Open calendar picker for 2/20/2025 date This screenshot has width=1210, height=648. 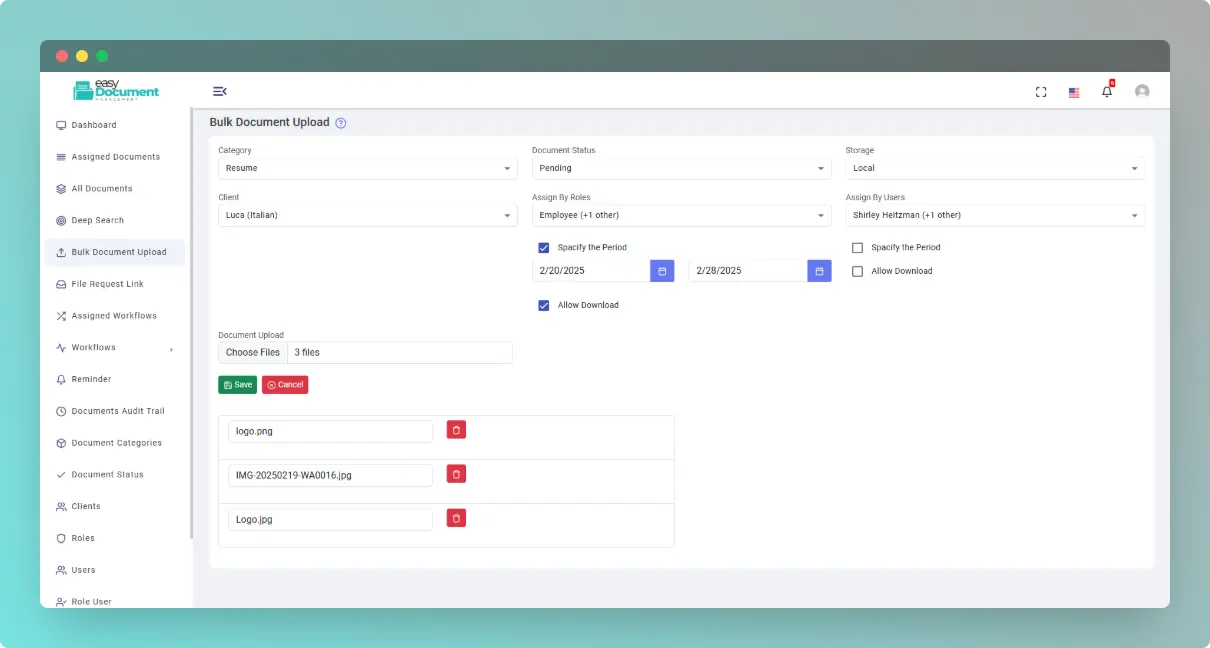[x=662, y=271]
